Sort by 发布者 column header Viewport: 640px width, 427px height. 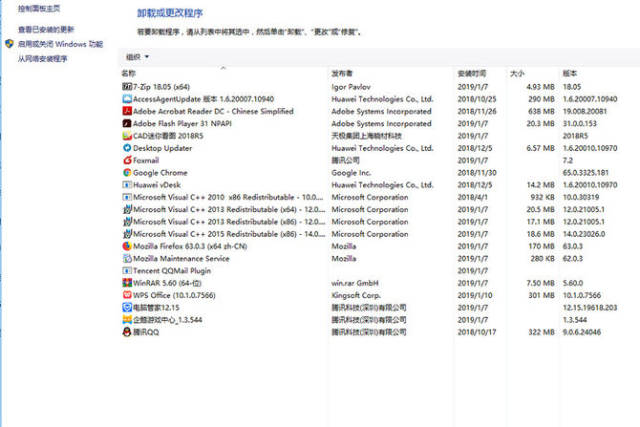342,73
